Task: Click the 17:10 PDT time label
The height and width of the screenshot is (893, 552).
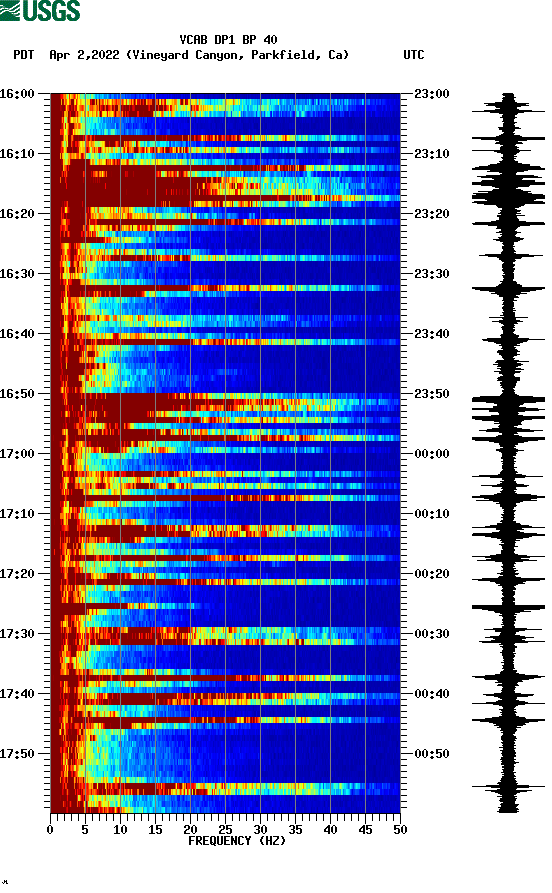Action: (17, 514)
